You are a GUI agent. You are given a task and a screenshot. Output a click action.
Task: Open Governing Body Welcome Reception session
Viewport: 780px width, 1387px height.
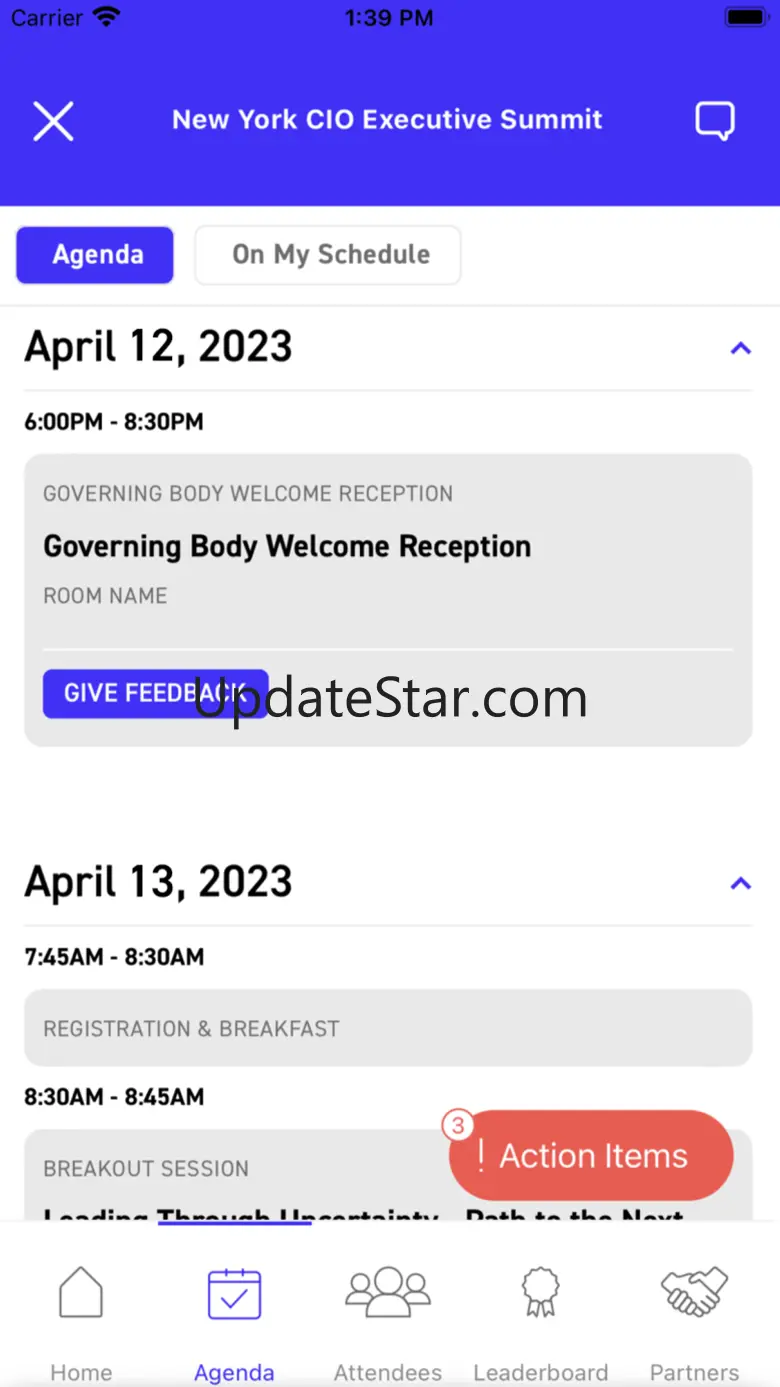coord(287,547)
